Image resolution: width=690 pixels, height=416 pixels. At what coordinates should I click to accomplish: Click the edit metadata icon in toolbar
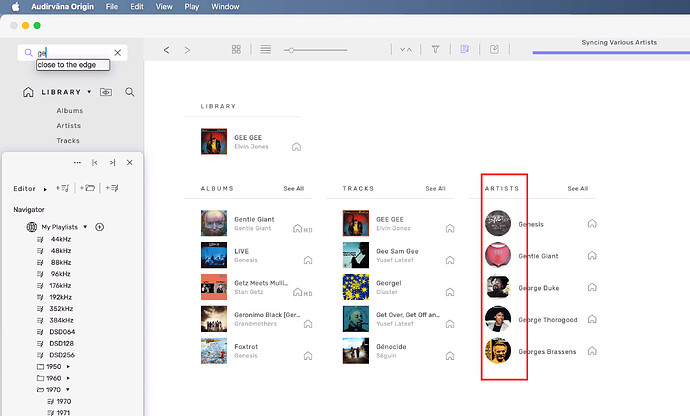(494, 49)
